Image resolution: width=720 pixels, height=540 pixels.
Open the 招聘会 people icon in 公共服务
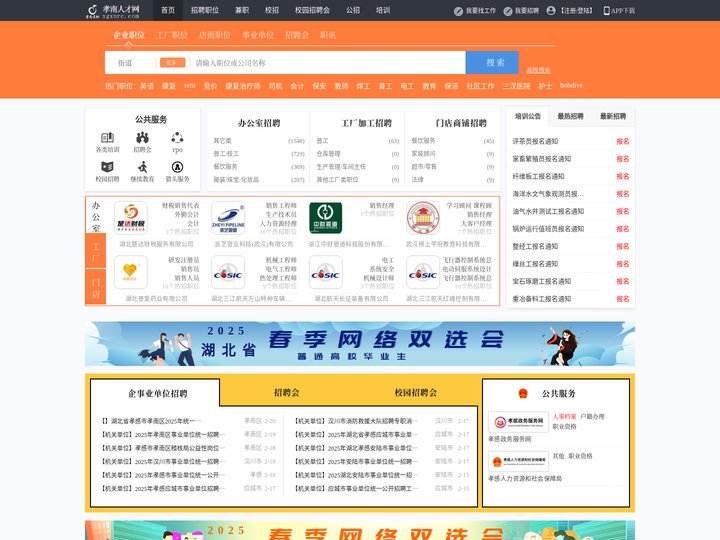click(x=142, y=137)
